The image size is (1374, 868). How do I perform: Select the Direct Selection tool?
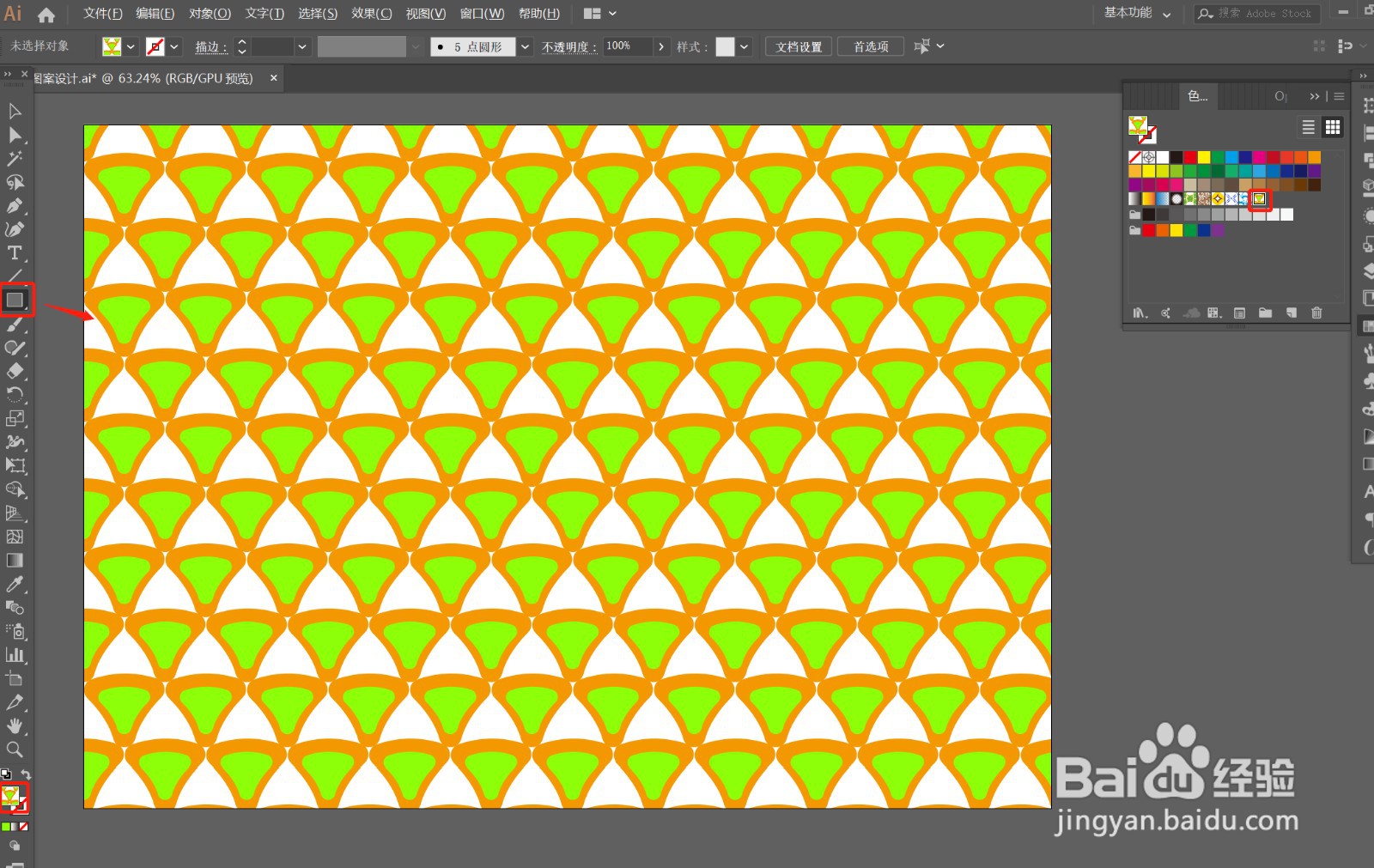point(15,135)
